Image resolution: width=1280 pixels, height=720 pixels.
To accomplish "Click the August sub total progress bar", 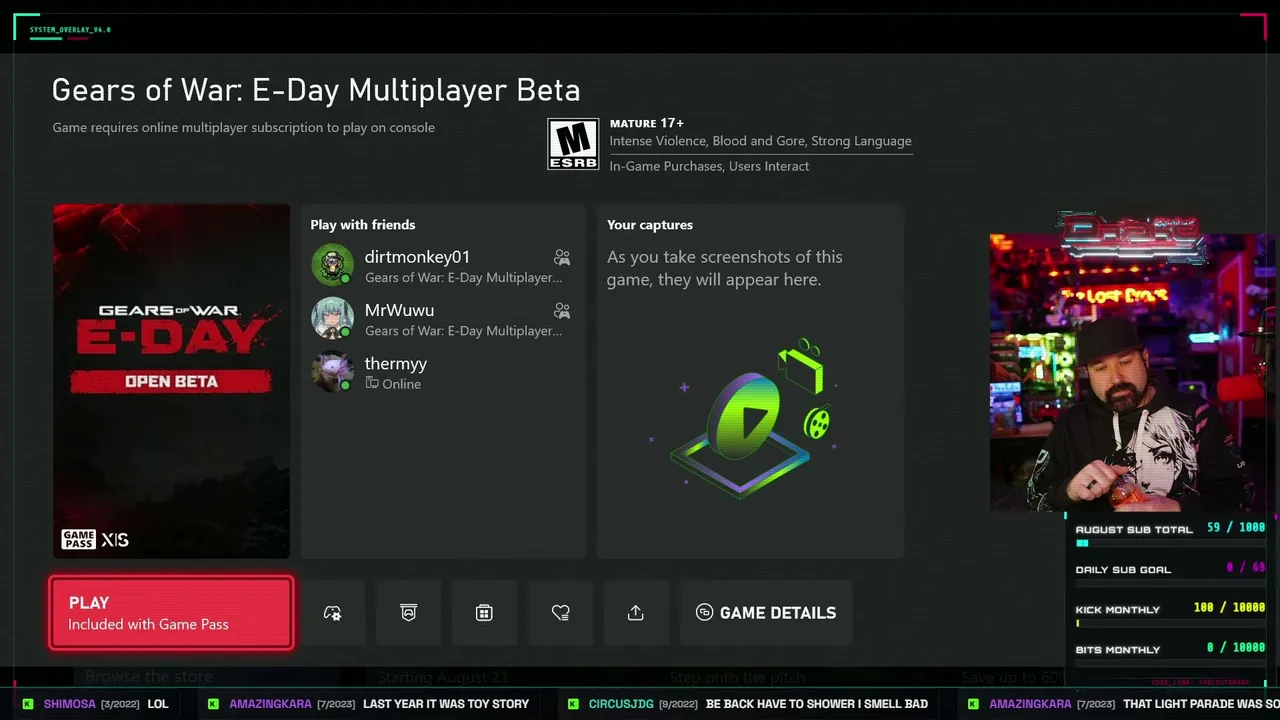I will [x=1170, y=543].
